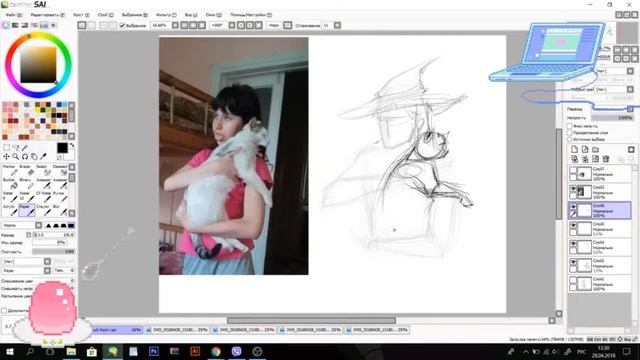Toggle the swatches panel icon
The image size is (640, 360).
click(44, 25)
